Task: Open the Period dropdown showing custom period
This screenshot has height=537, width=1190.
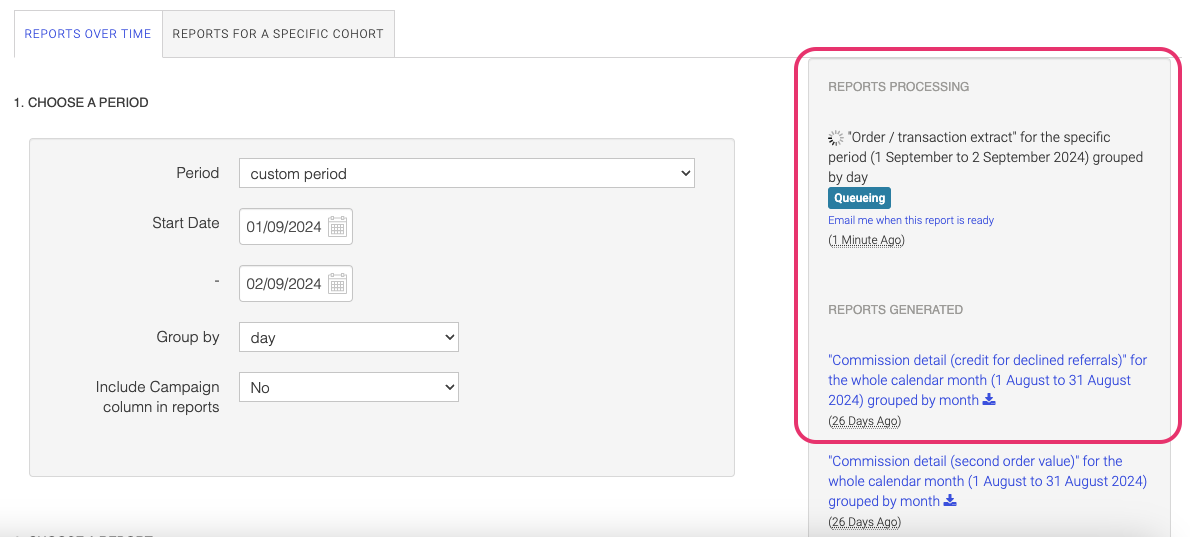Action: [467, 174]
